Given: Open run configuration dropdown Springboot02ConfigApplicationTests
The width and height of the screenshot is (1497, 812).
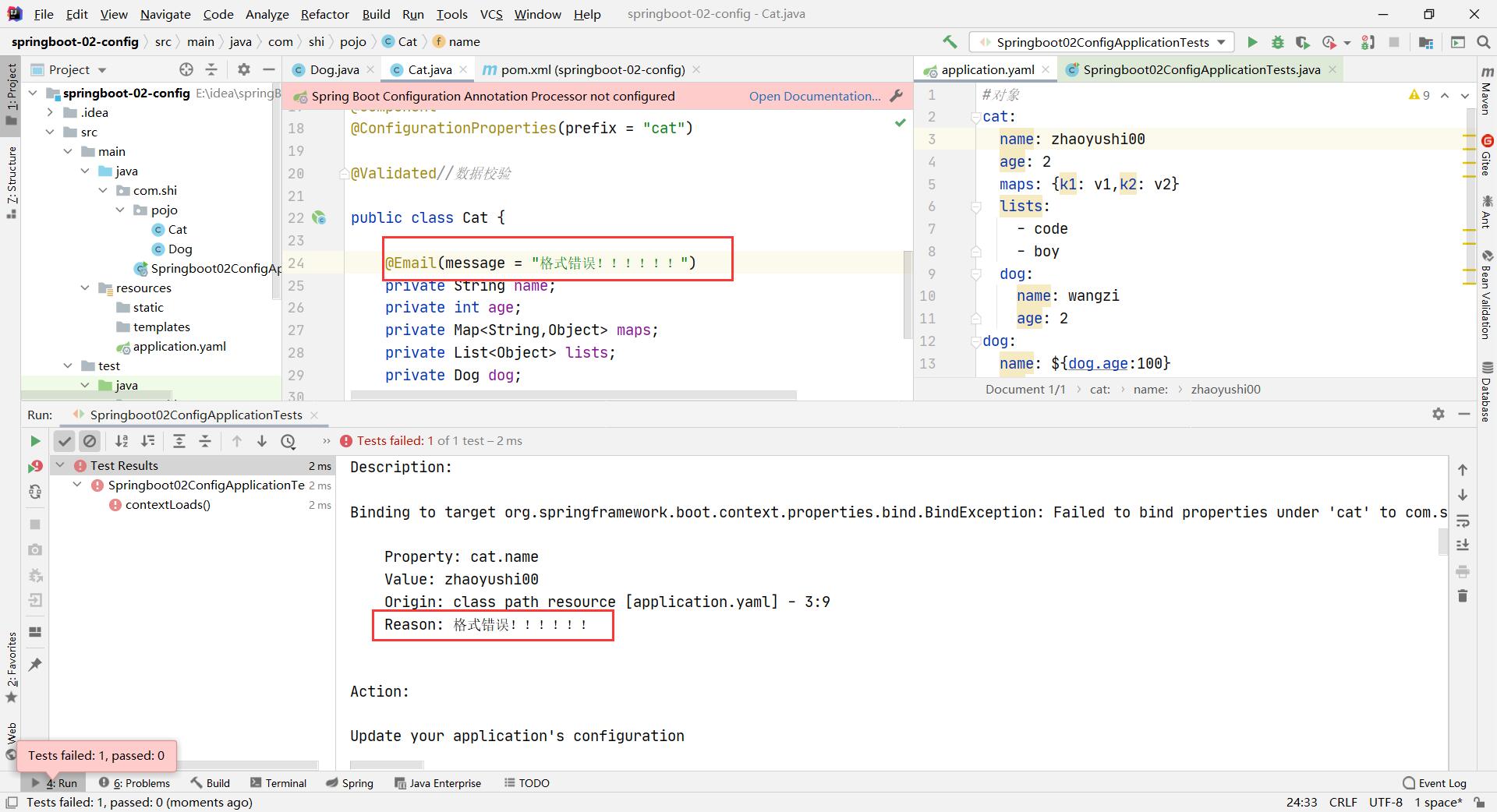Looking at the screenshot, I should click(x=1102, y=42).
